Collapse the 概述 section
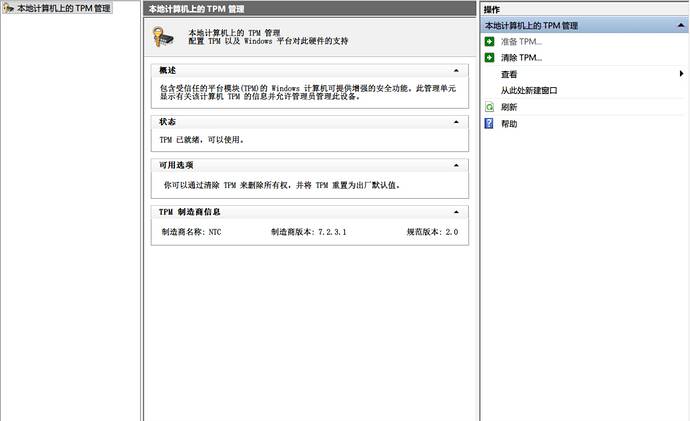This screenshot has height=421, width=690. 456,70
